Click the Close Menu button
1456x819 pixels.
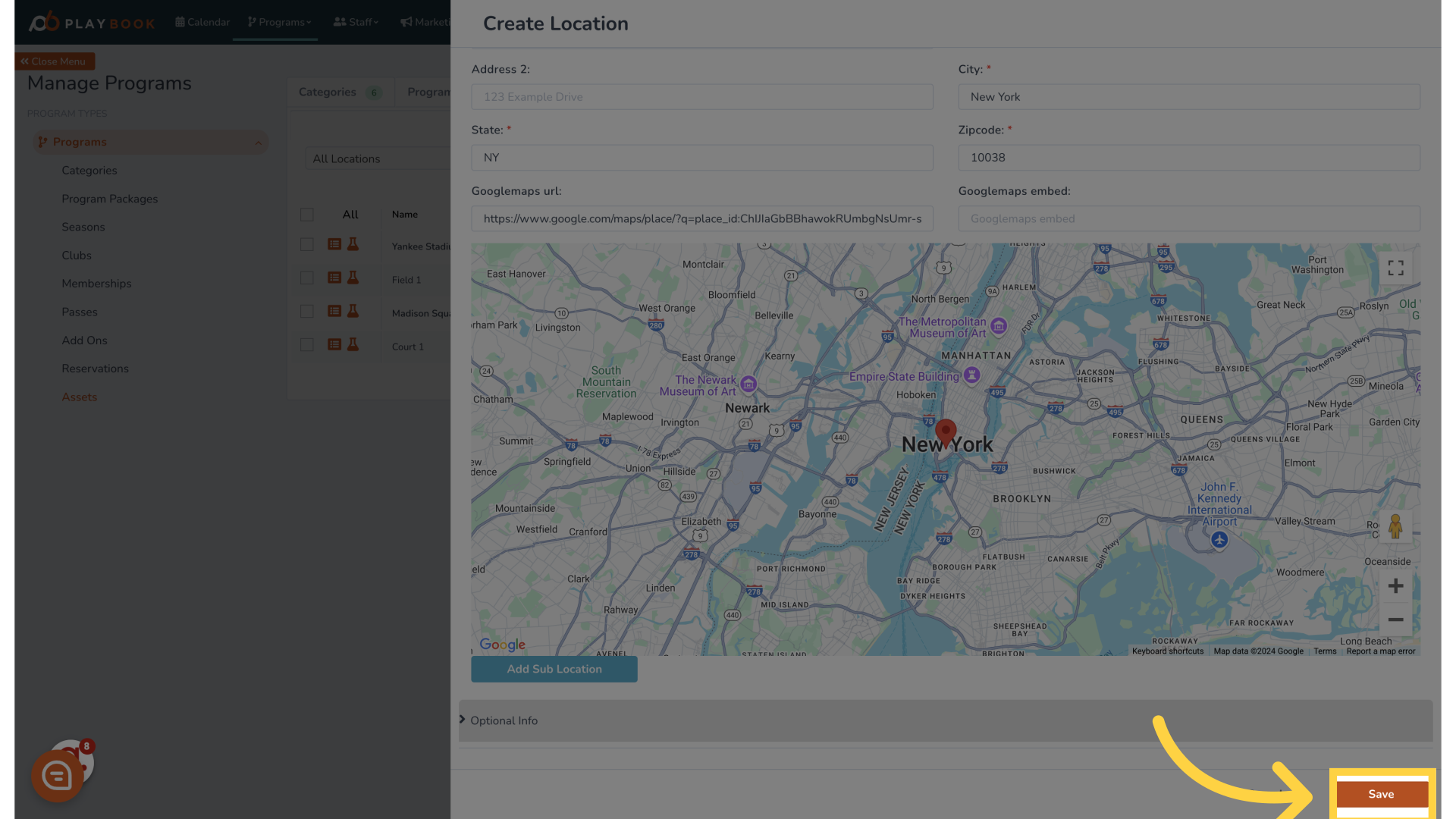click(54, 61)
